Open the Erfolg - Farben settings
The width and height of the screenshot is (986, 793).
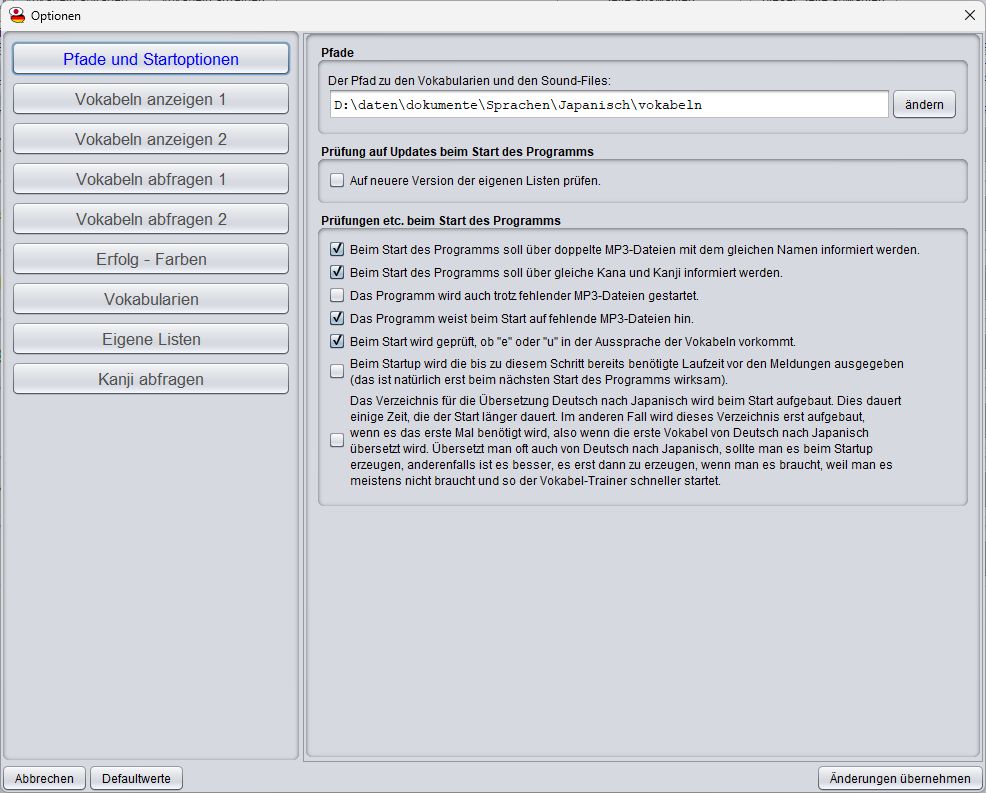[151, 259]
